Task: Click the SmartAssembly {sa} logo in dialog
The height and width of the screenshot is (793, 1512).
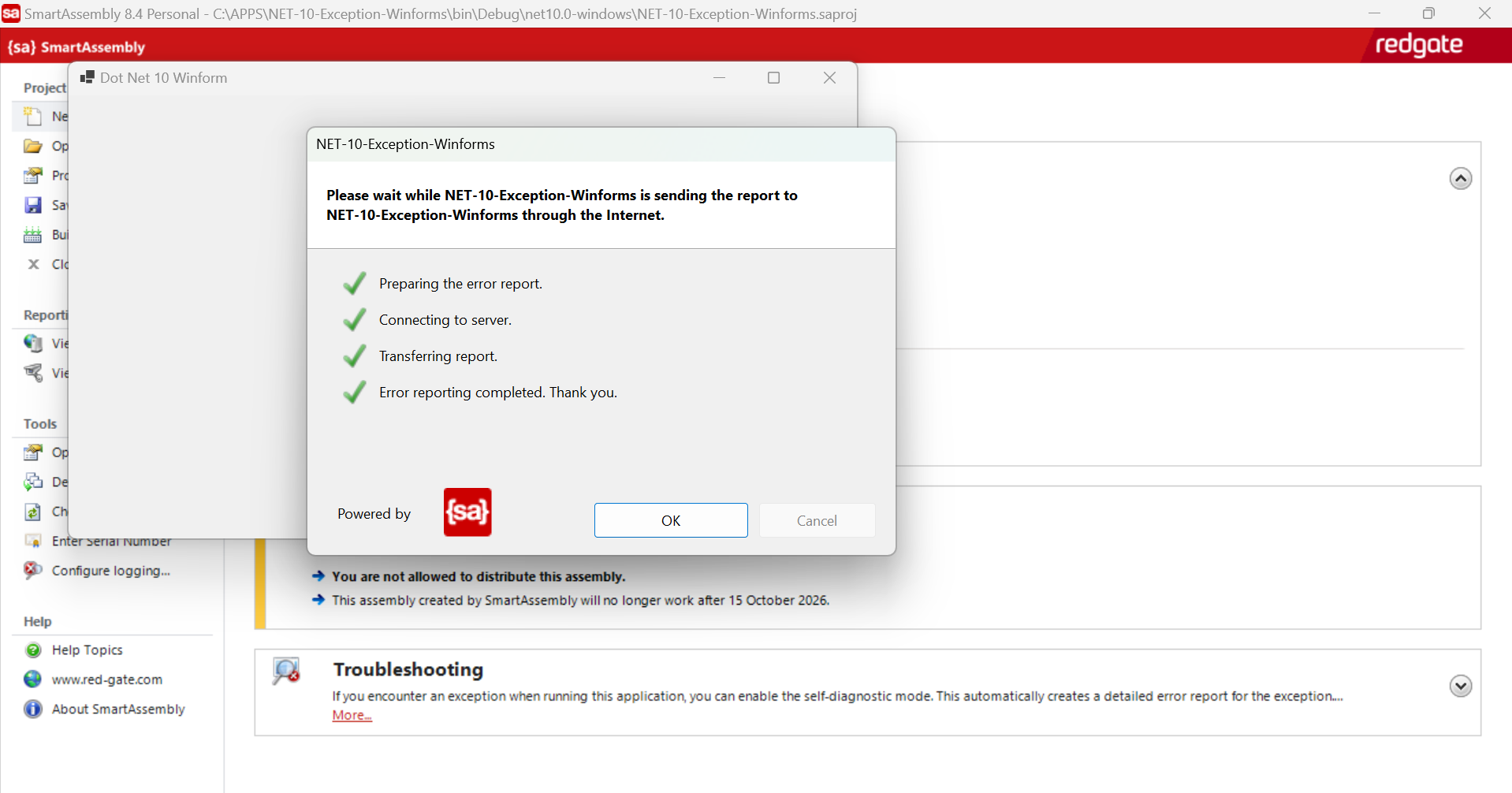Action: [x=467, y=512]
